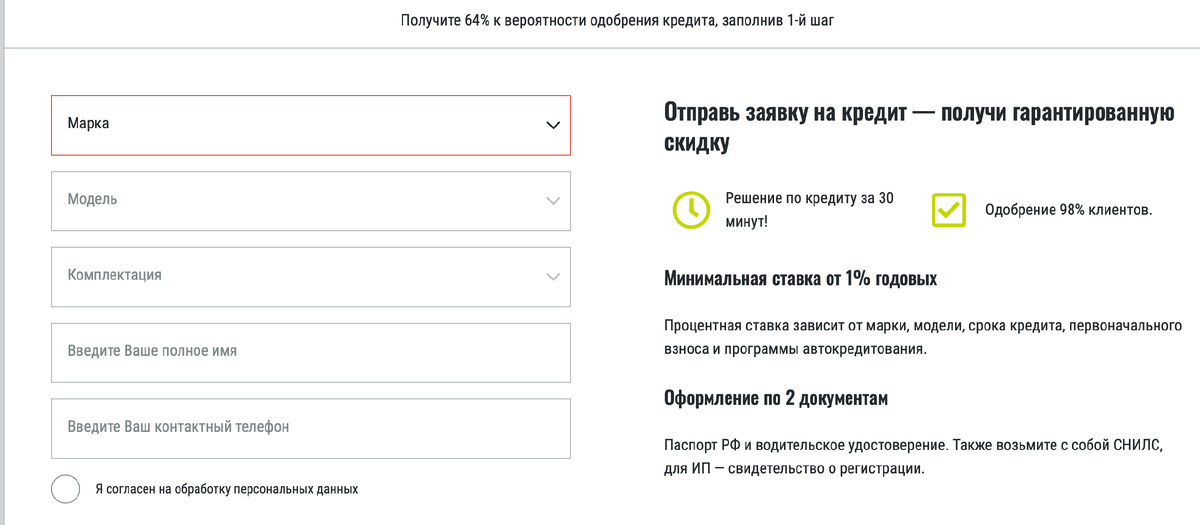Click heading 'Минимальная ставка от 1% годовых'
This screenshot has height=525, width=1200.
tap(800, 278)
